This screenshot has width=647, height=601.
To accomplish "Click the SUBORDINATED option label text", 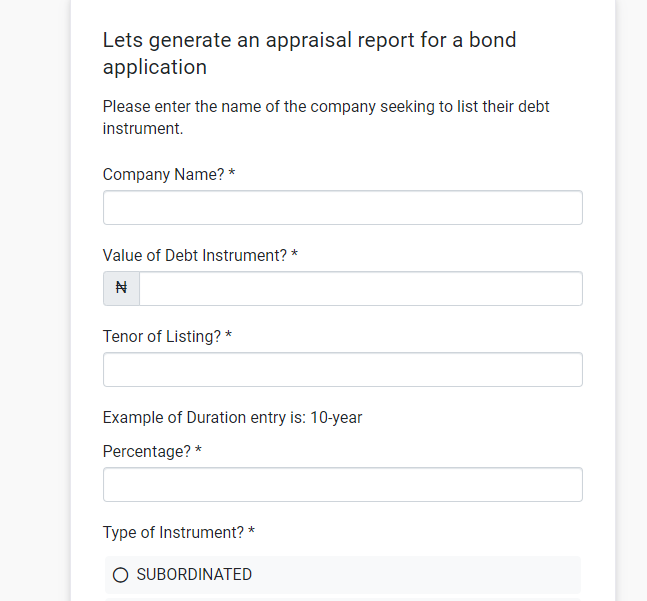I will (x=194, y=575).
